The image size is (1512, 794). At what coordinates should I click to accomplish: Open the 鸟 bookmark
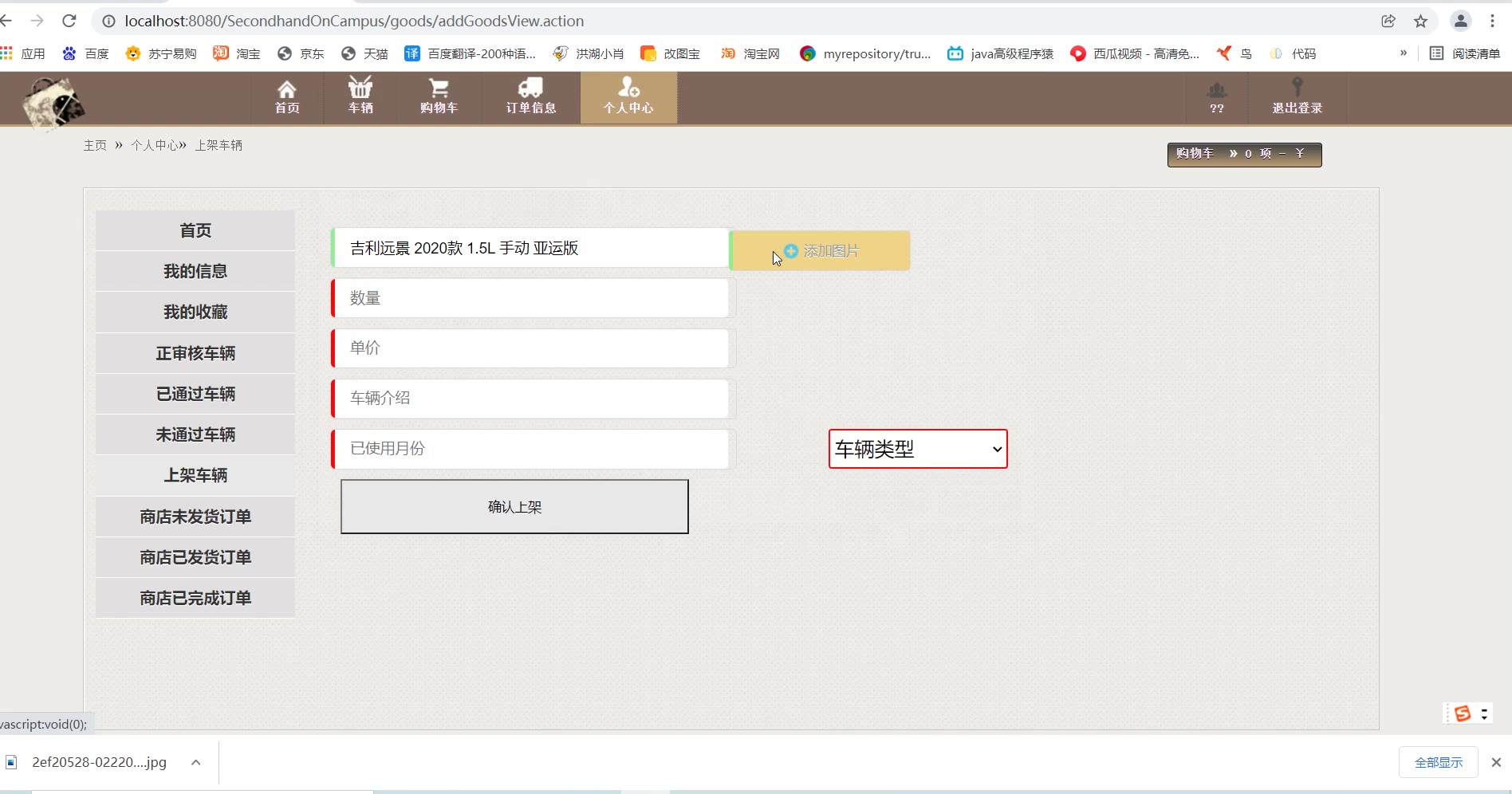click(x=1234, y=53)
